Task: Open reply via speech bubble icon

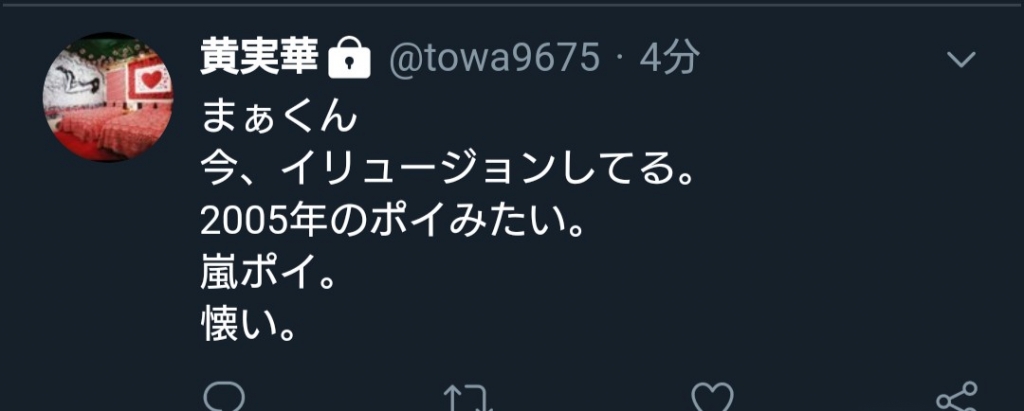Action: coord(224,397)
